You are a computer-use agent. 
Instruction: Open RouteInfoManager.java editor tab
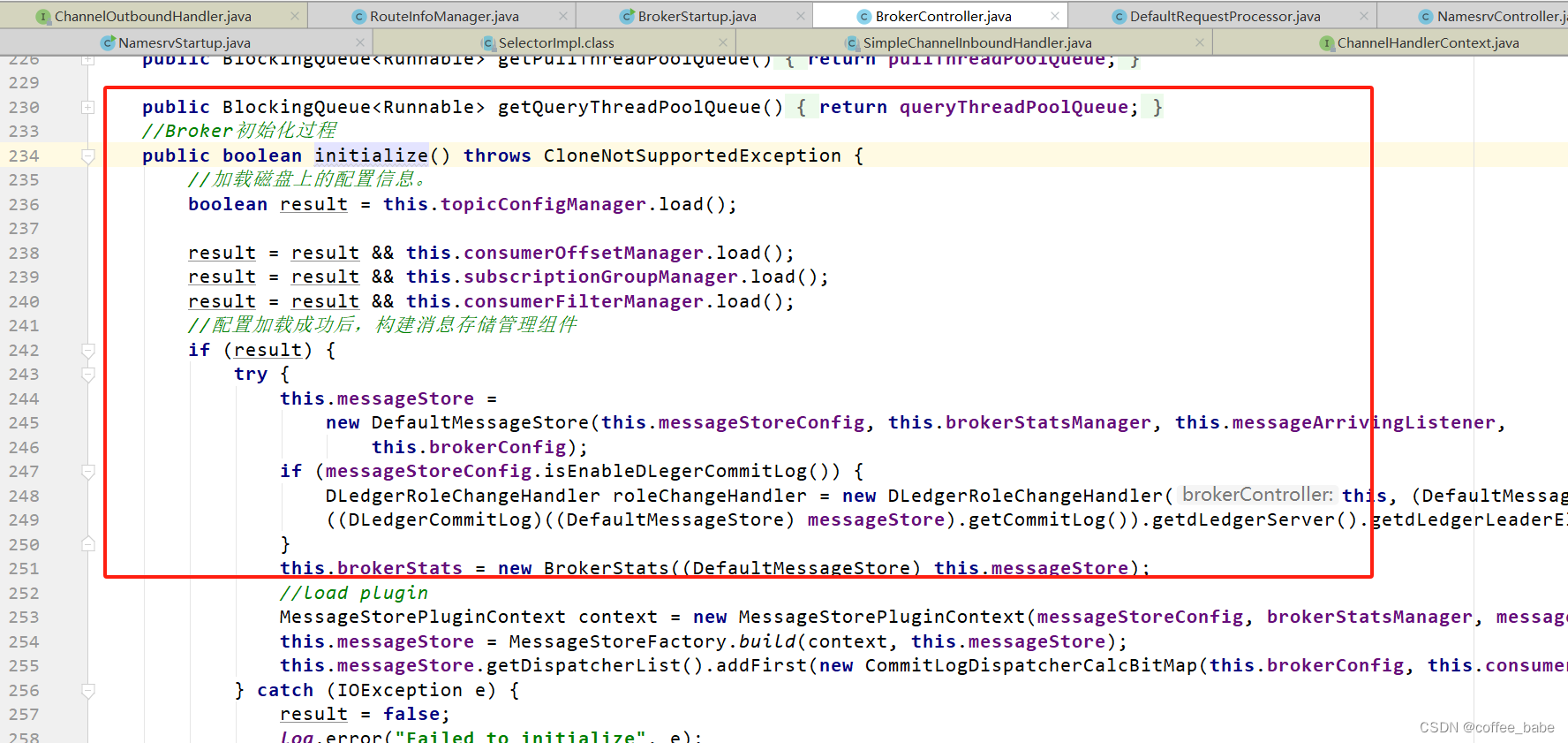(444, 16)
